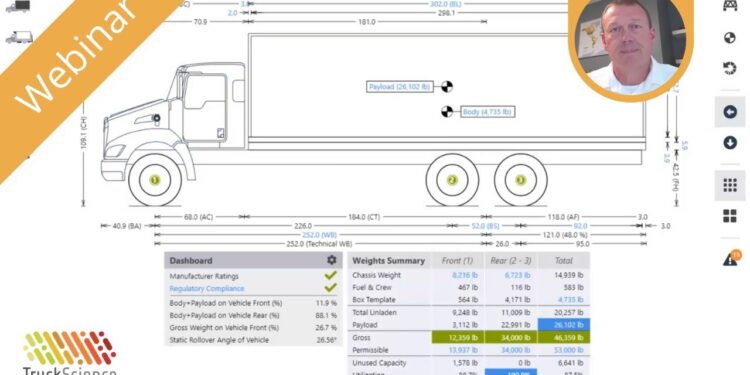Click the Total column header
Image resolution: width=750 pixels, height=375 pixels.
click(563, 261)
